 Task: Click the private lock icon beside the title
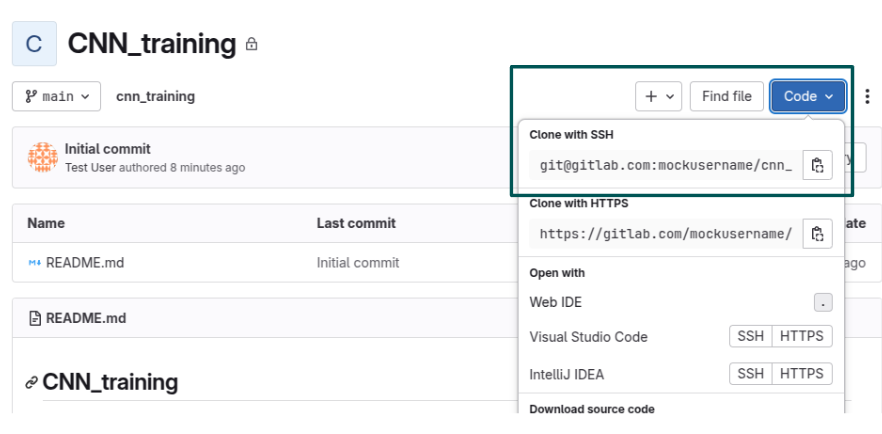tap(251, 45)
